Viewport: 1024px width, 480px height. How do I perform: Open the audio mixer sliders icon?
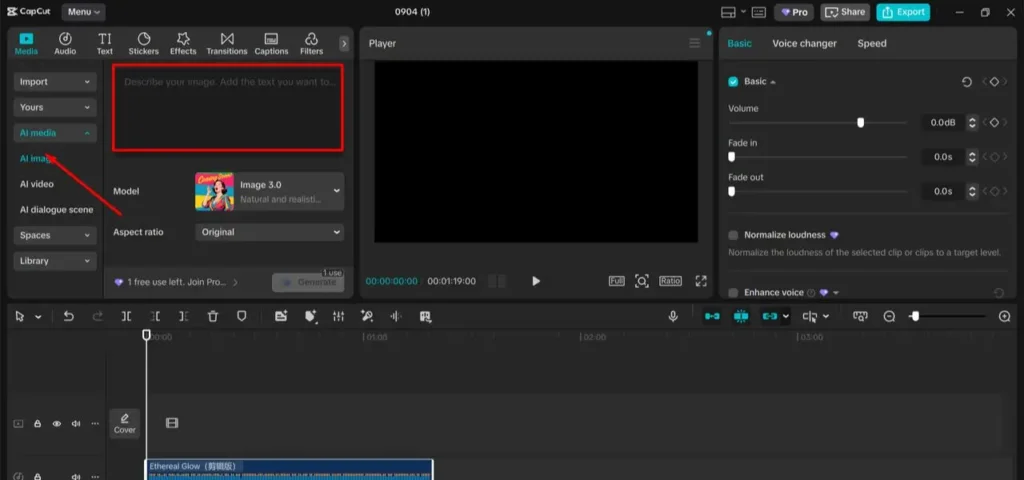[x=338, y=316]
